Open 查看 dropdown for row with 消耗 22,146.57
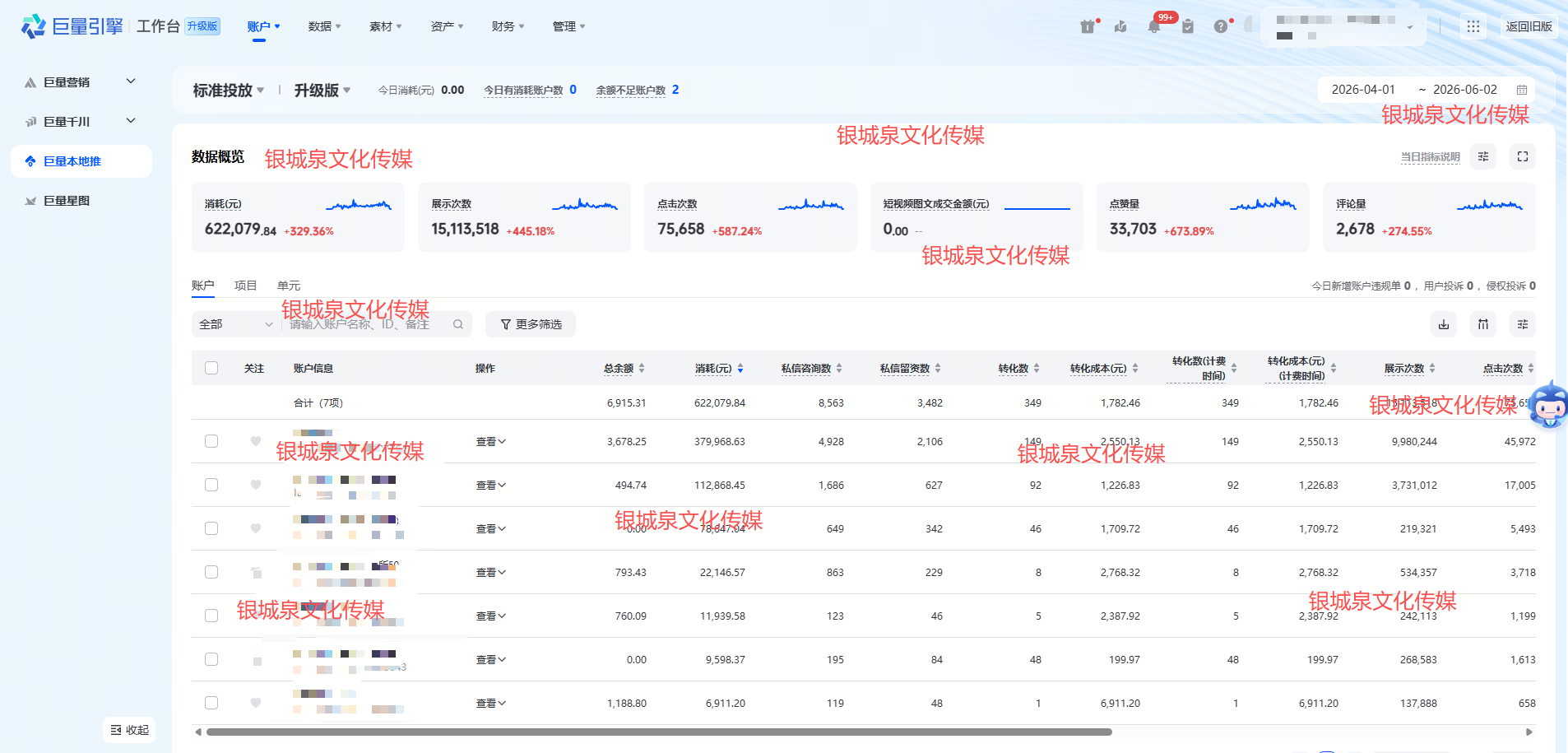This screenshot has width=1568, height=753. point(491,573)
